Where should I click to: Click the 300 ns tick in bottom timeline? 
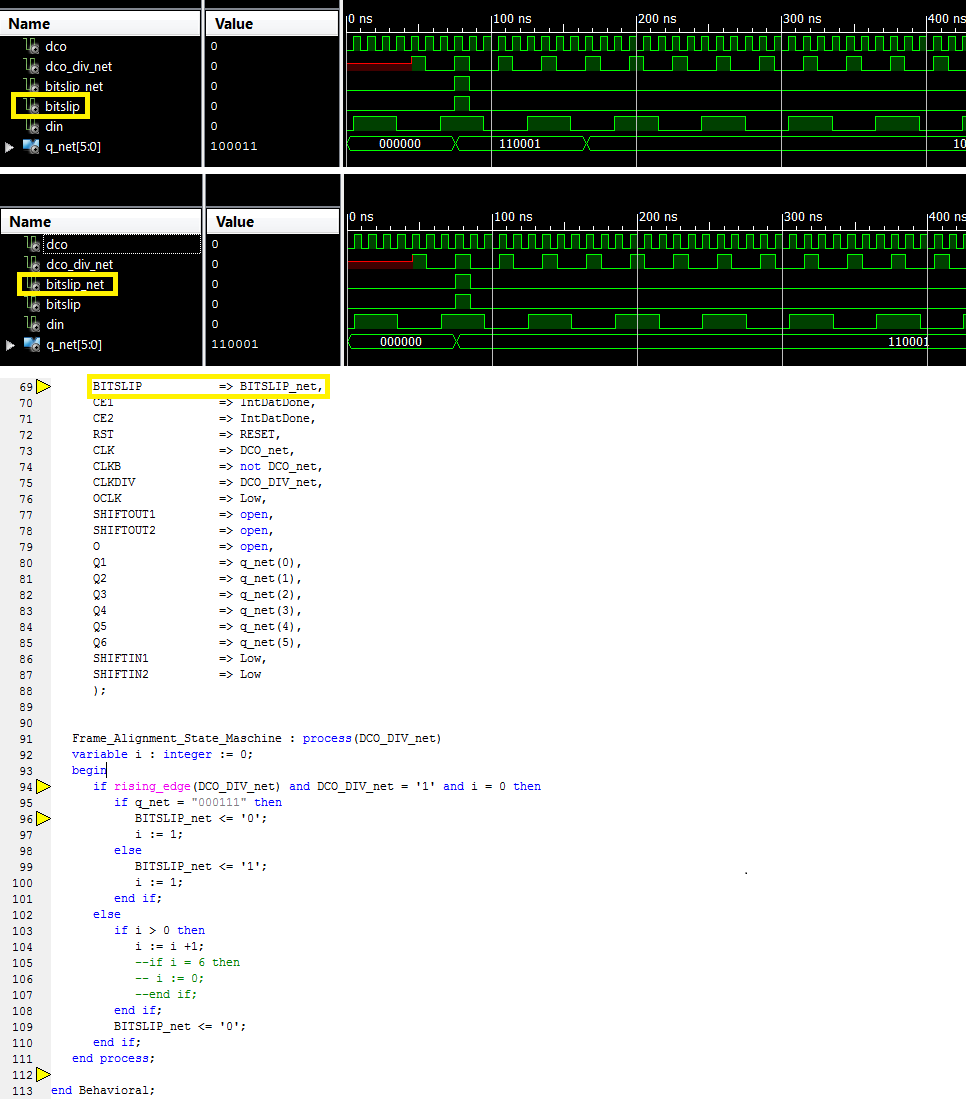pyautogui.click(x=803, y=216)
